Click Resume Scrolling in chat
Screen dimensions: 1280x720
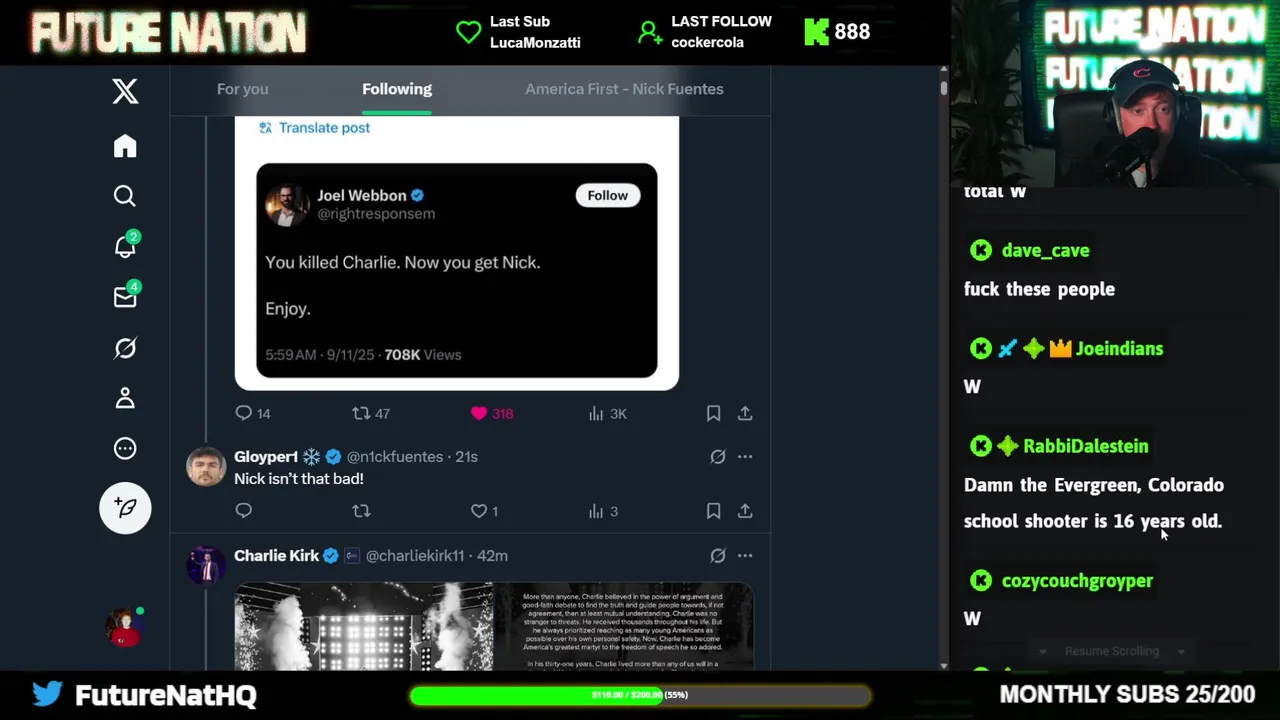[x=1111, y=651]
